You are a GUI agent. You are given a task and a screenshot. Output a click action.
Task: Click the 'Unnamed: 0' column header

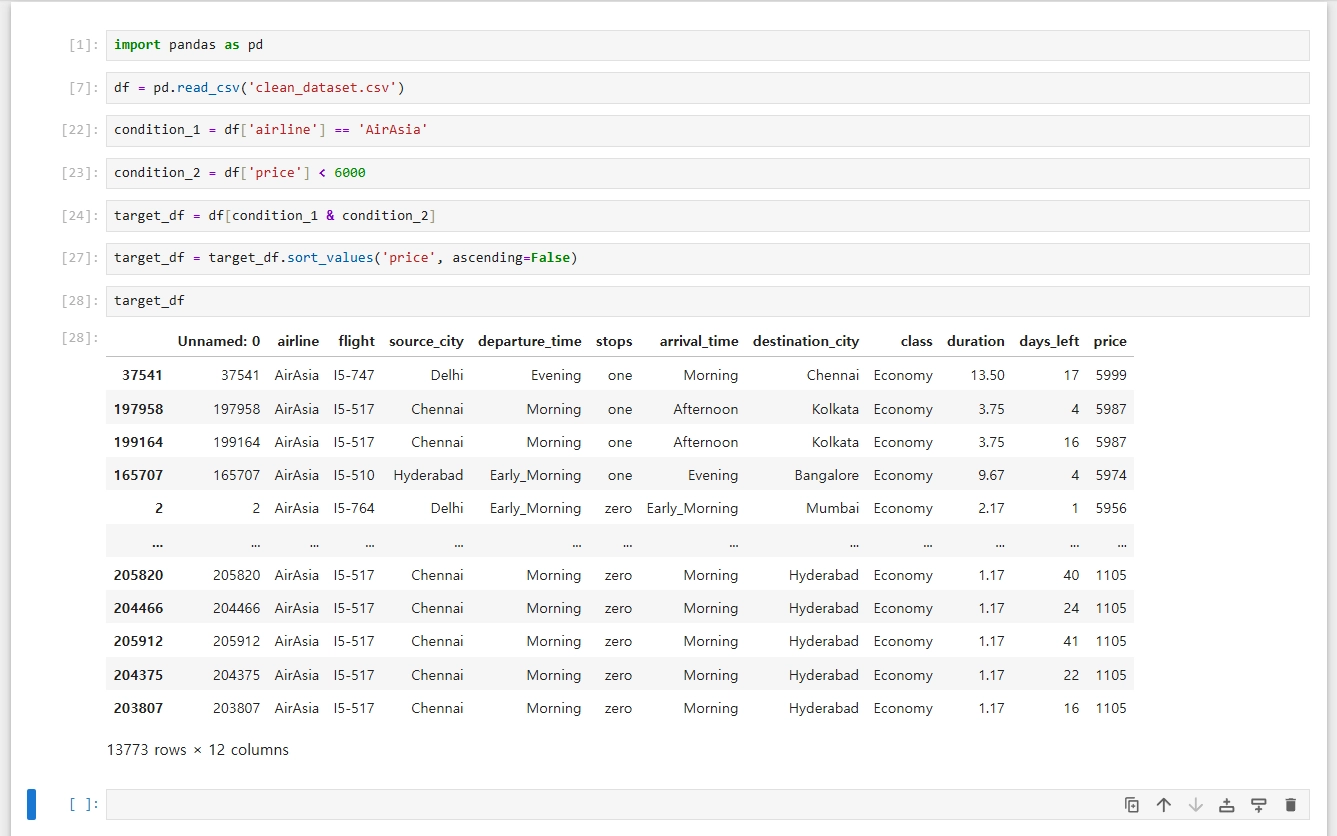point(219,341)
